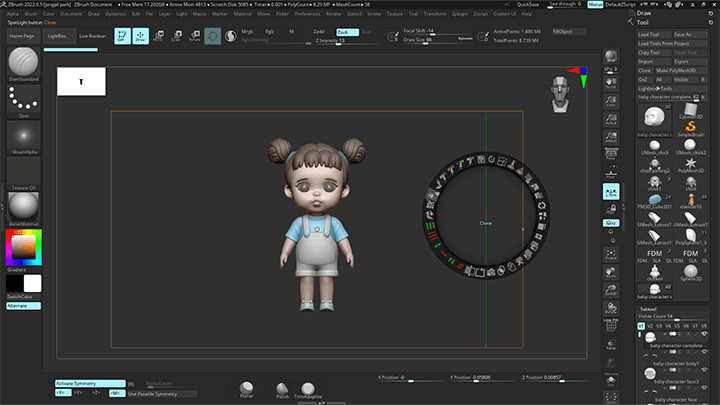Toggle Activate Symmetry
720x405 pixels.
(x=90, y=383)
